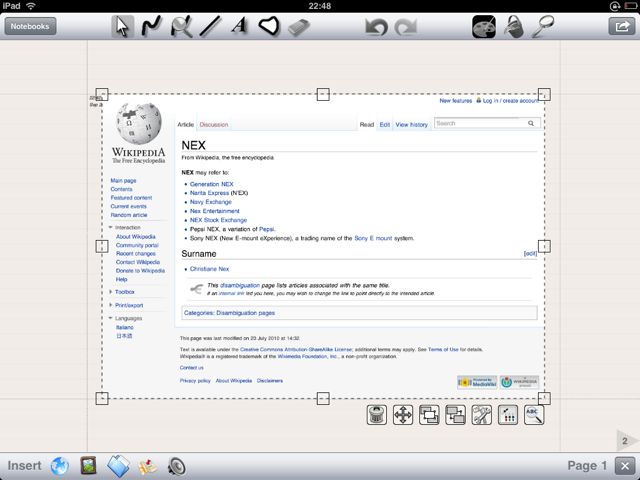Select the pointer selection tool
Screen dimensions: 640x480
pyautogui.click(x=122, y=27)
